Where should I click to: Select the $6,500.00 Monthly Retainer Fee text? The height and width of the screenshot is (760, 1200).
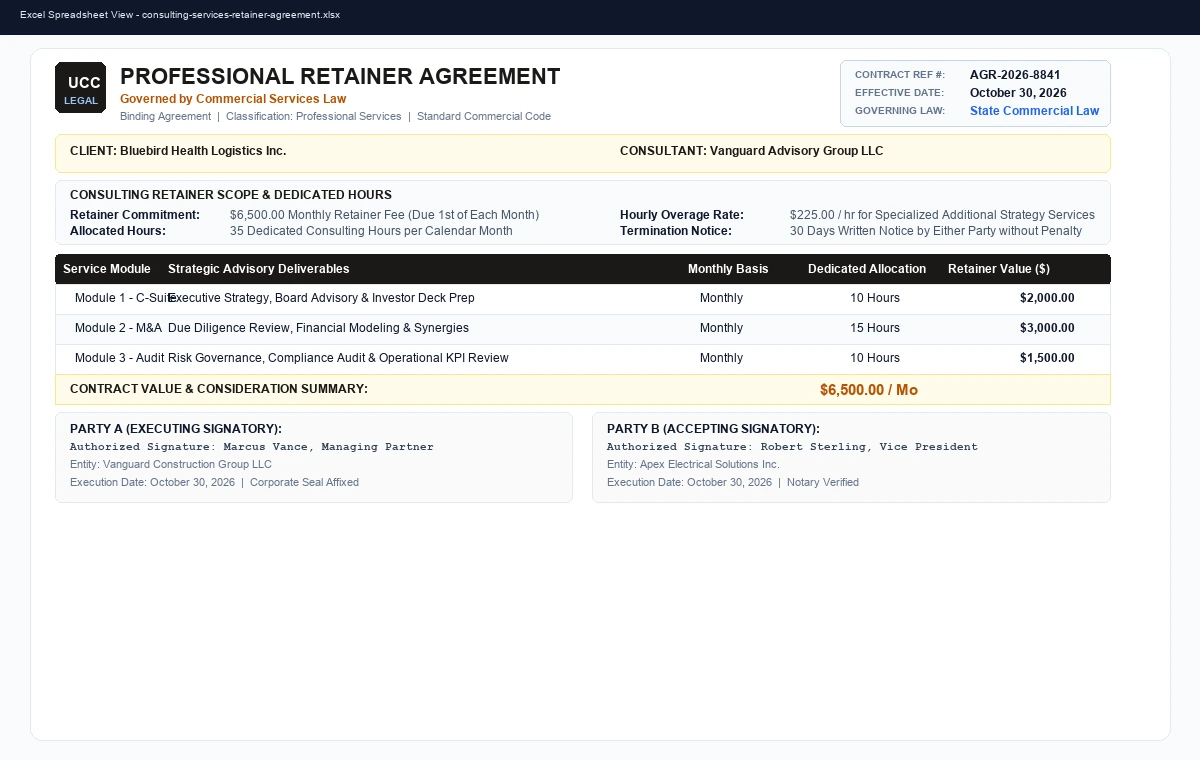point(384,215)
